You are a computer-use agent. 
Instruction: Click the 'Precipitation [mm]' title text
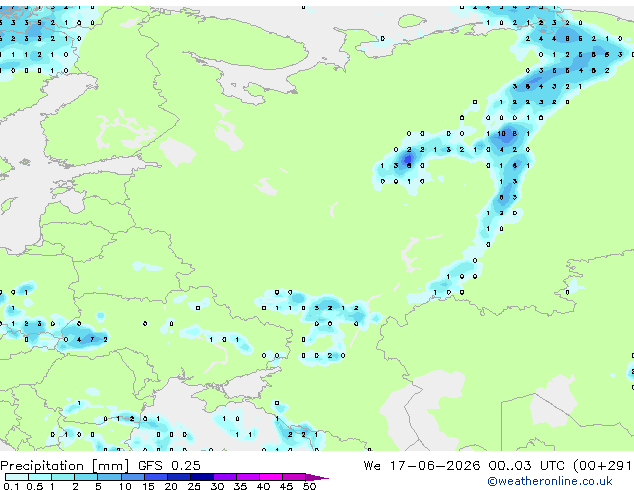[x=64, y=466]
